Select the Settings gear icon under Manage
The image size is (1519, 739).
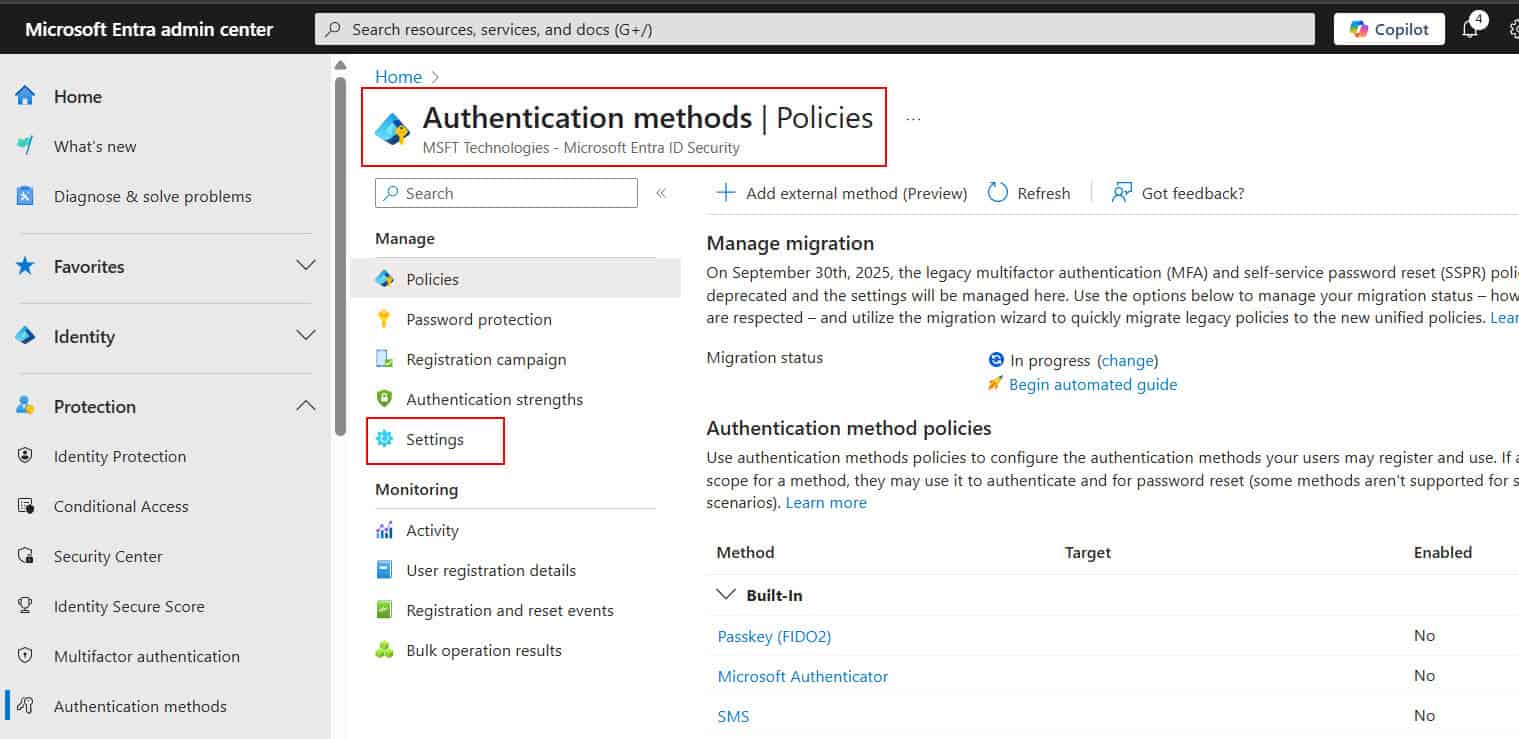pos(384,439)
